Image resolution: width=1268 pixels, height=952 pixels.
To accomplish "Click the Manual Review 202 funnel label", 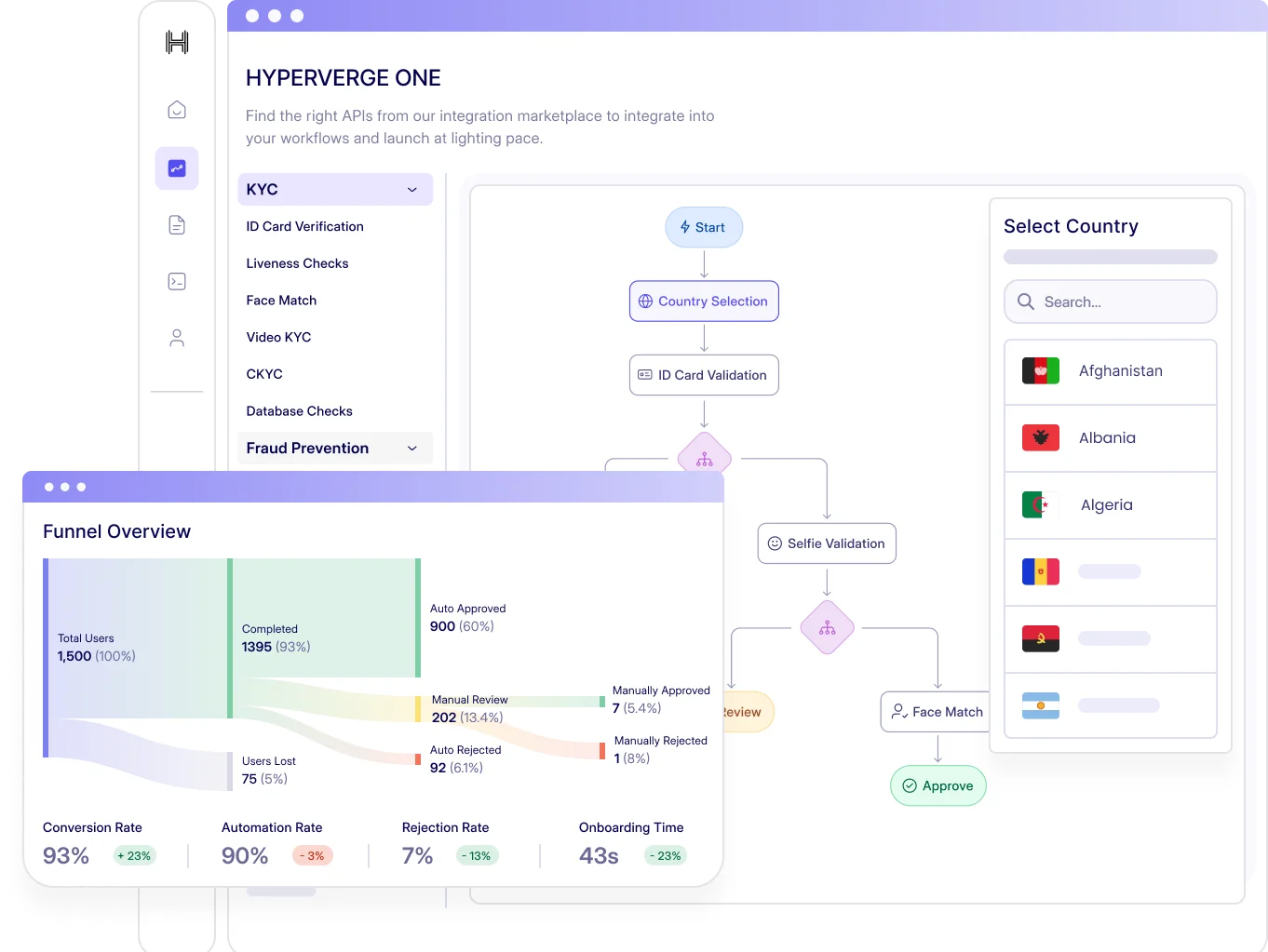I will (x=469, y=709).
